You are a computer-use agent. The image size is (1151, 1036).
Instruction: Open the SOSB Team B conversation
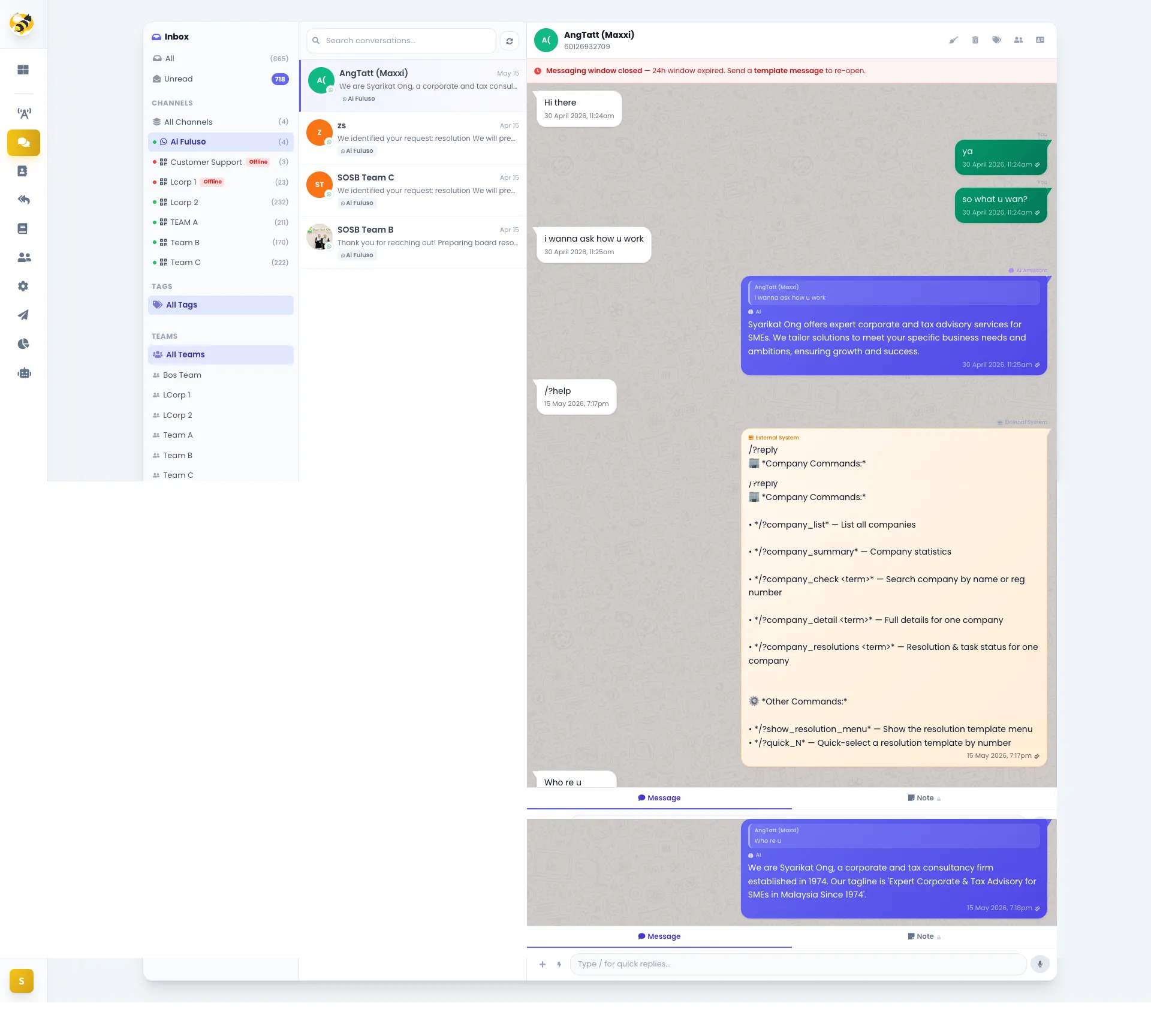click(x=413, y=242)
